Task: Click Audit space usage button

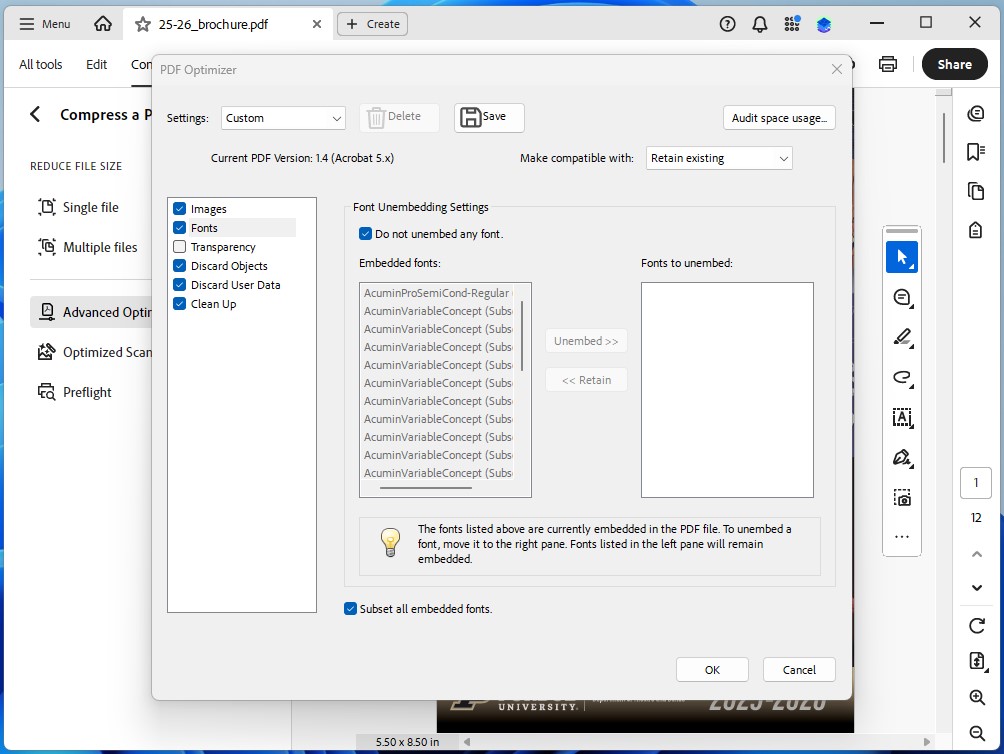Action: point(779,118)
